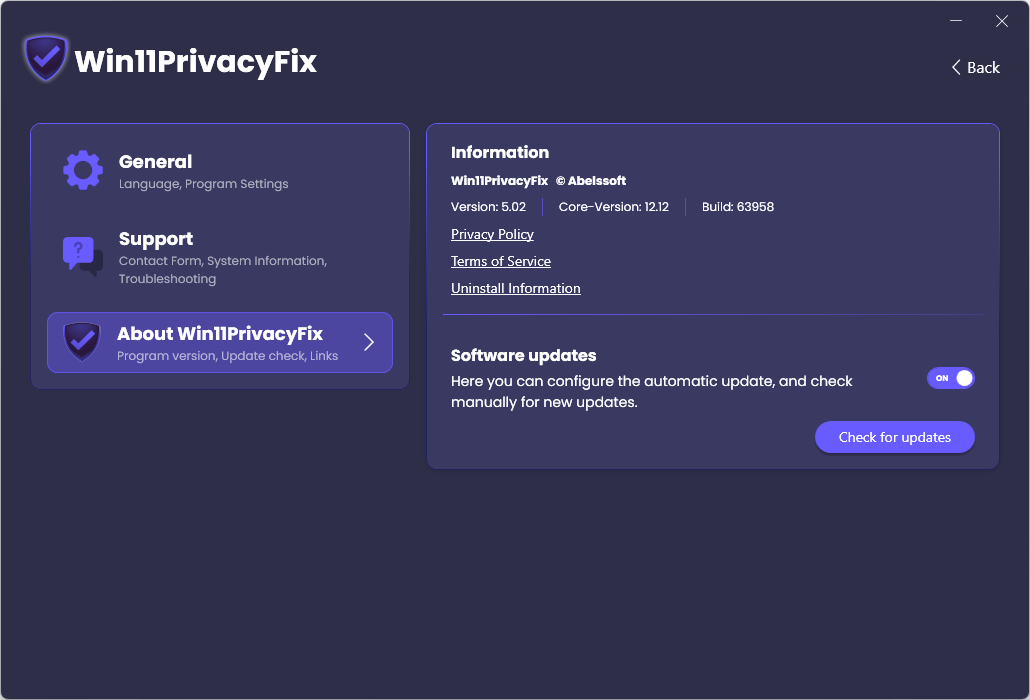
Task: Open the General settings section
Action: pyautogui.click(x=220, y=171)
